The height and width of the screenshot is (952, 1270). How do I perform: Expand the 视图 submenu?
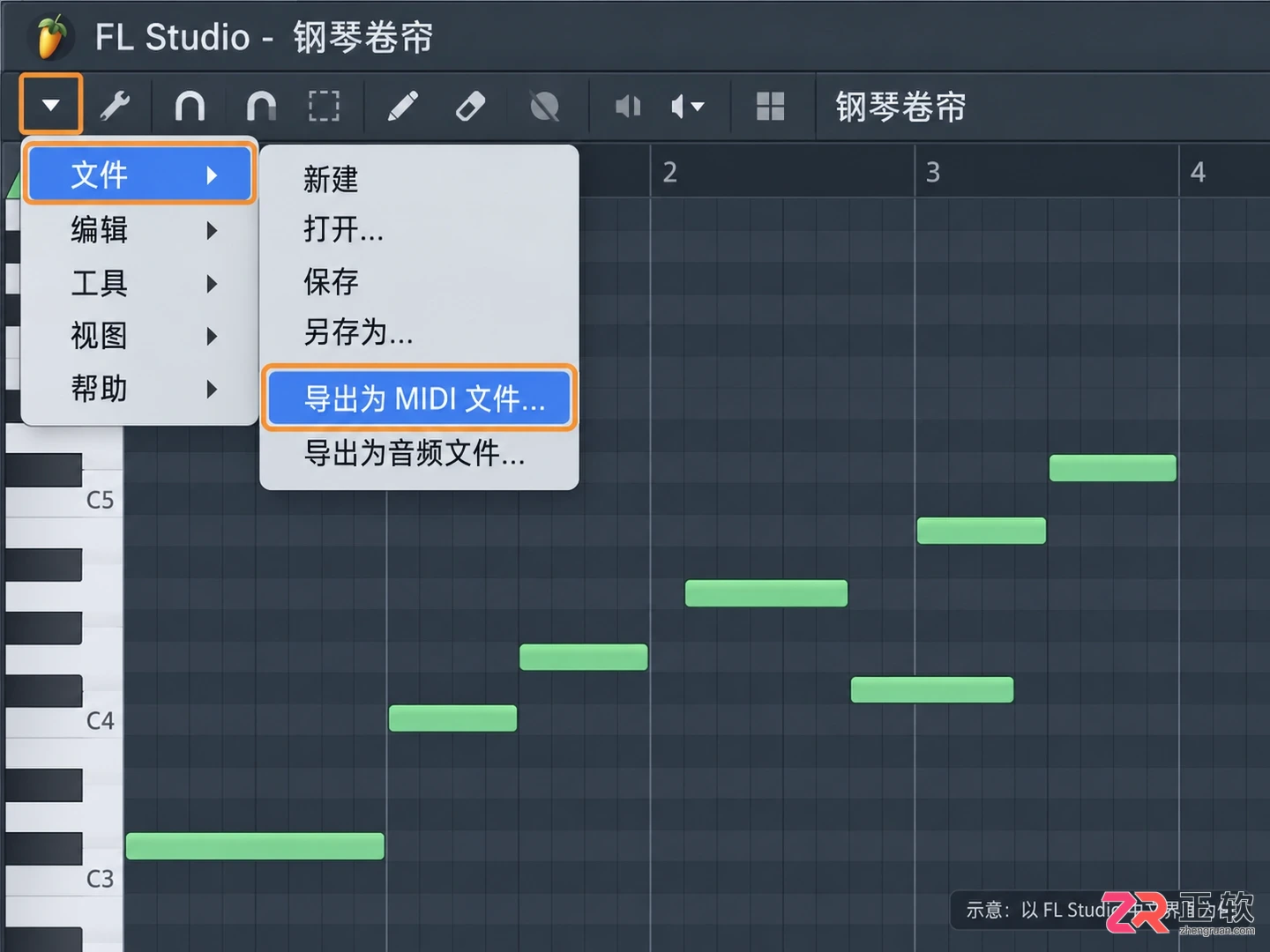click(x=139, y=336)
